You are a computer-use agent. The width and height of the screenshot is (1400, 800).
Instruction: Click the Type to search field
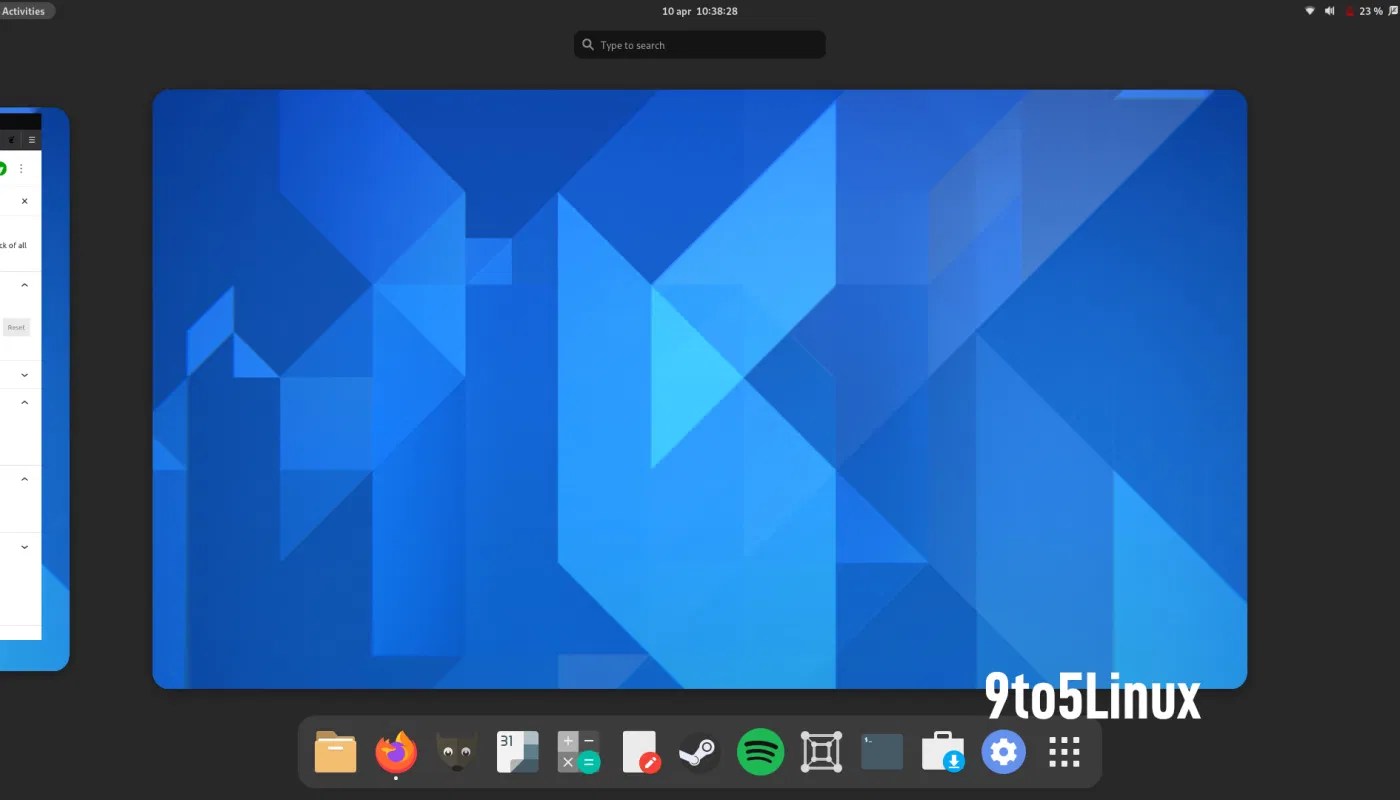[698, 44]
